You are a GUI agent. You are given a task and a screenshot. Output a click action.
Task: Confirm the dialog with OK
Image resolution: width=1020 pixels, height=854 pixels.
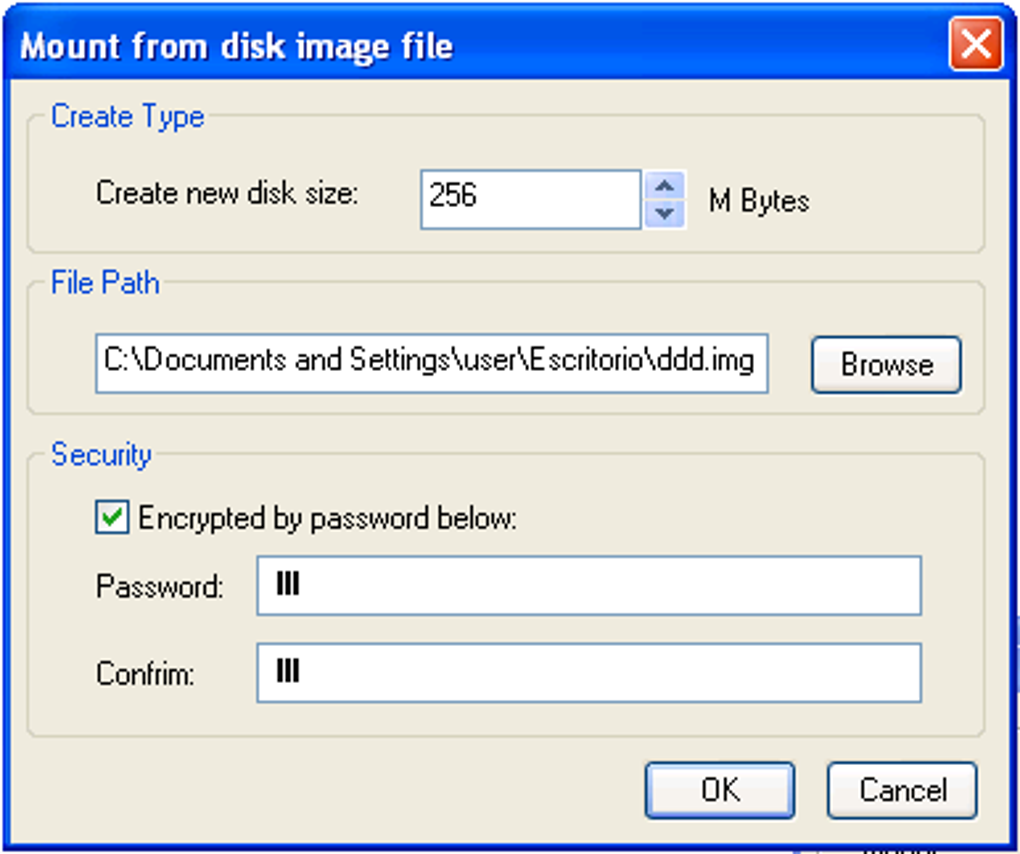719,790
